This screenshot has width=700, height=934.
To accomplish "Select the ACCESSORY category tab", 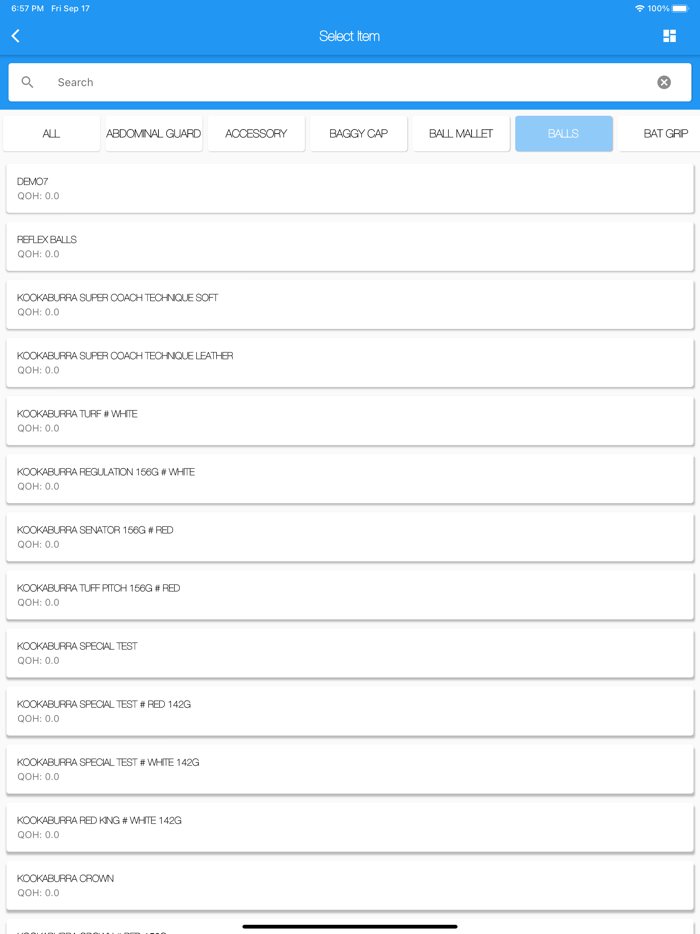I will pos(256,133).
